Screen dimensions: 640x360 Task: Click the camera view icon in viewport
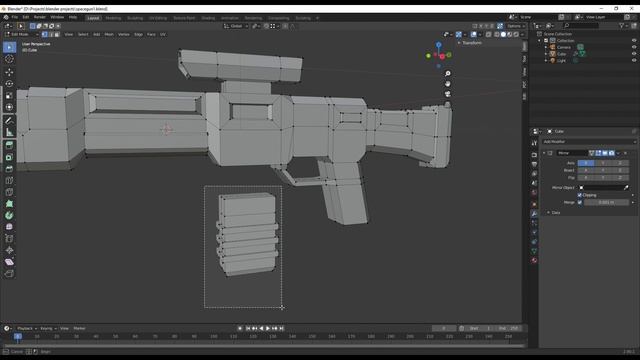click(448, 94)
